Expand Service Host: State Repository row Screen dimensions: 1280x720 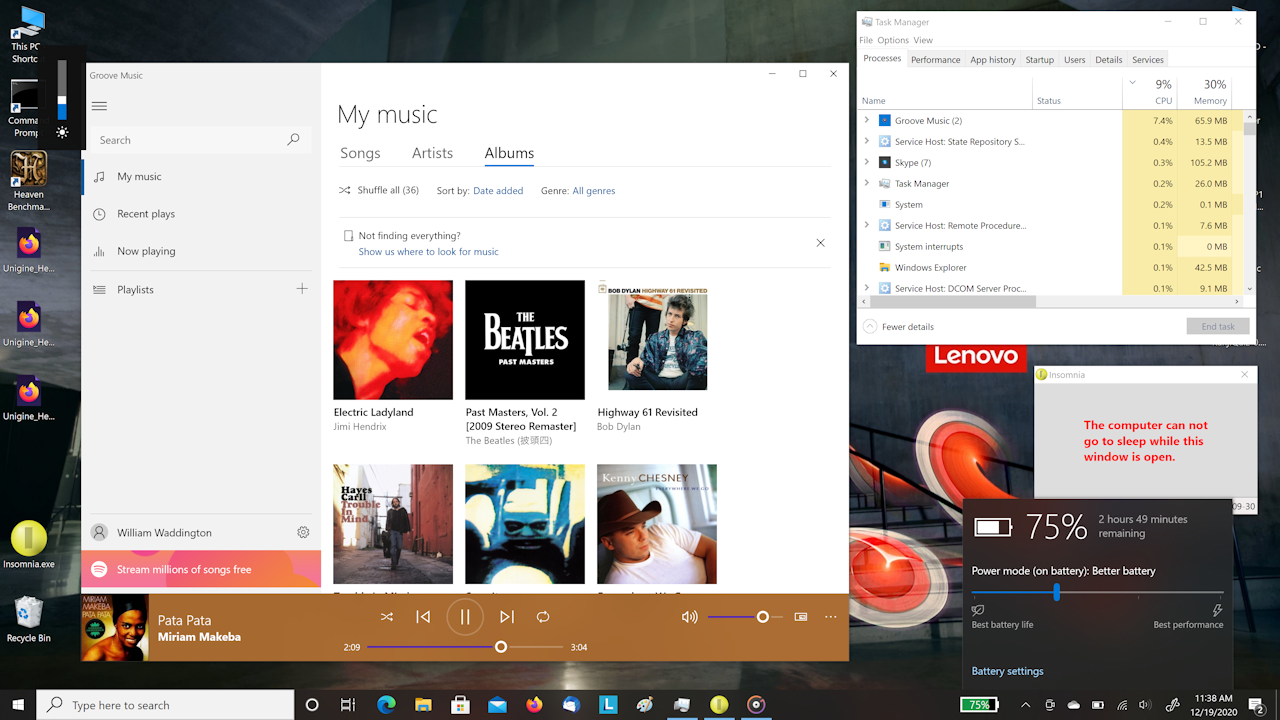(x=867, y=142)
